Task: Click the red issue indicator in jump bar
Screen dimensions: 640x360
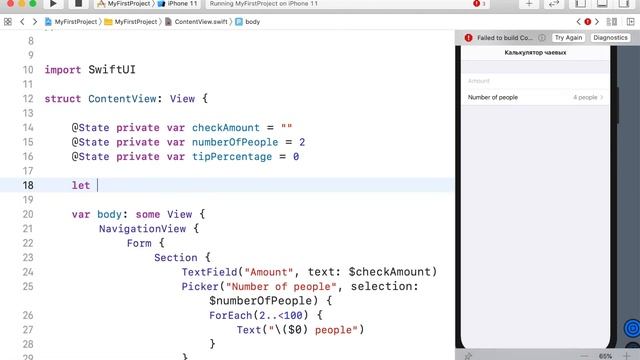Action: coord(588,22)
